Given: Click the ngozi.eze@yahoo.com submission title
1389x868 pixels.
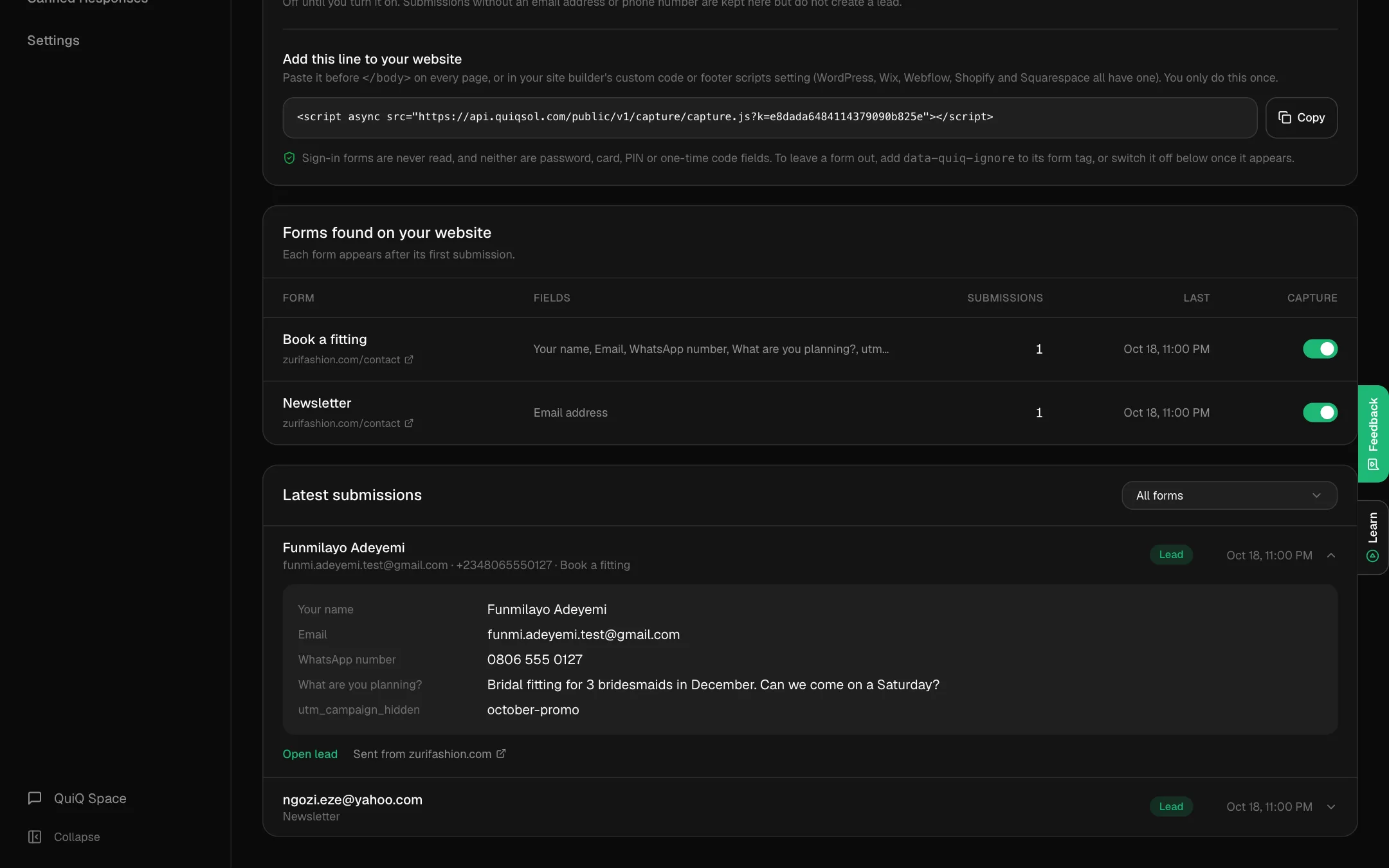Looking at the screenshot, I should click(x=352, y=800).
